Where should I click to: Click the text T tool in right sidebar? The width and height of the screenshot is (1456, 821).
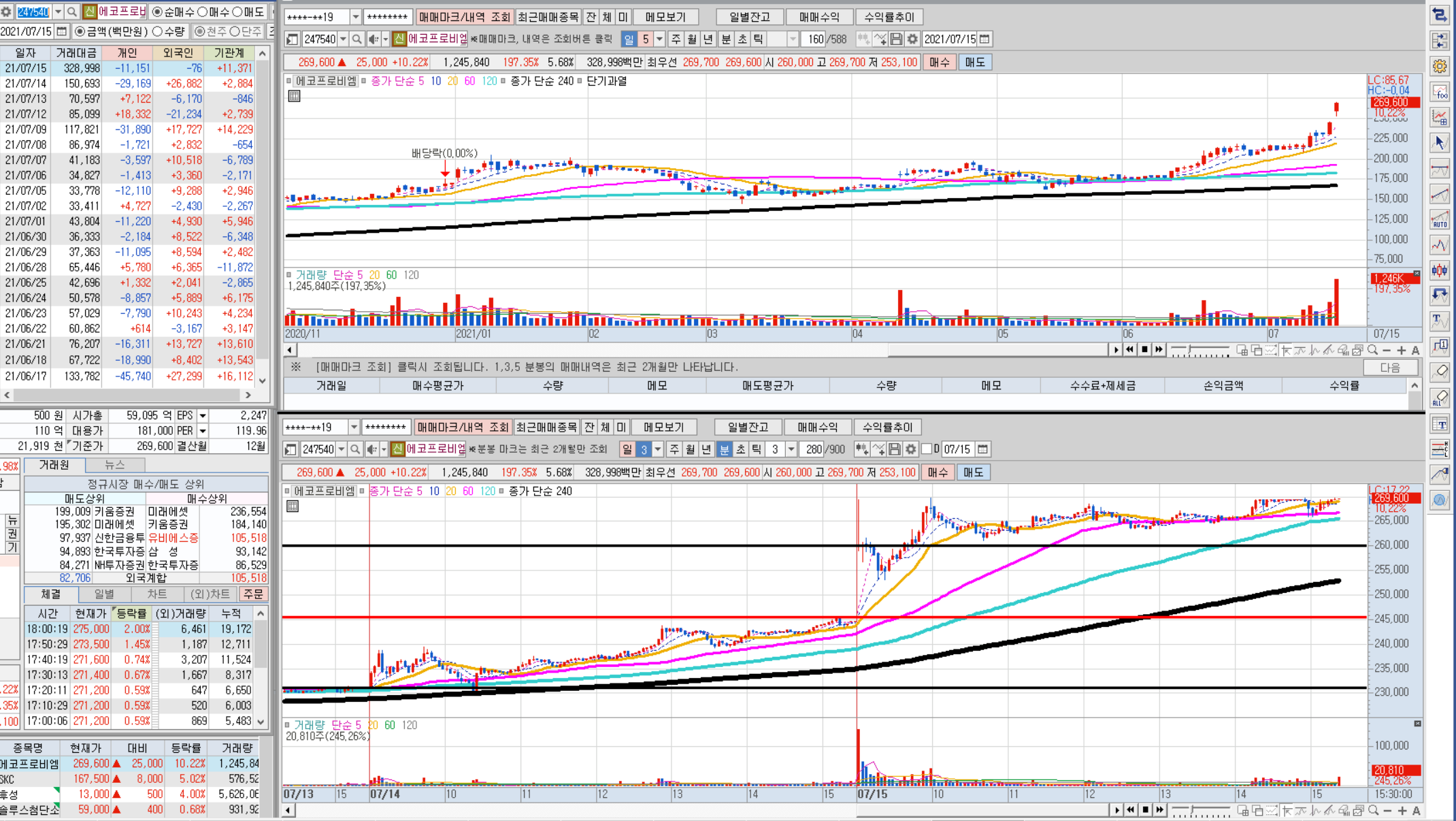(1440, 320)
